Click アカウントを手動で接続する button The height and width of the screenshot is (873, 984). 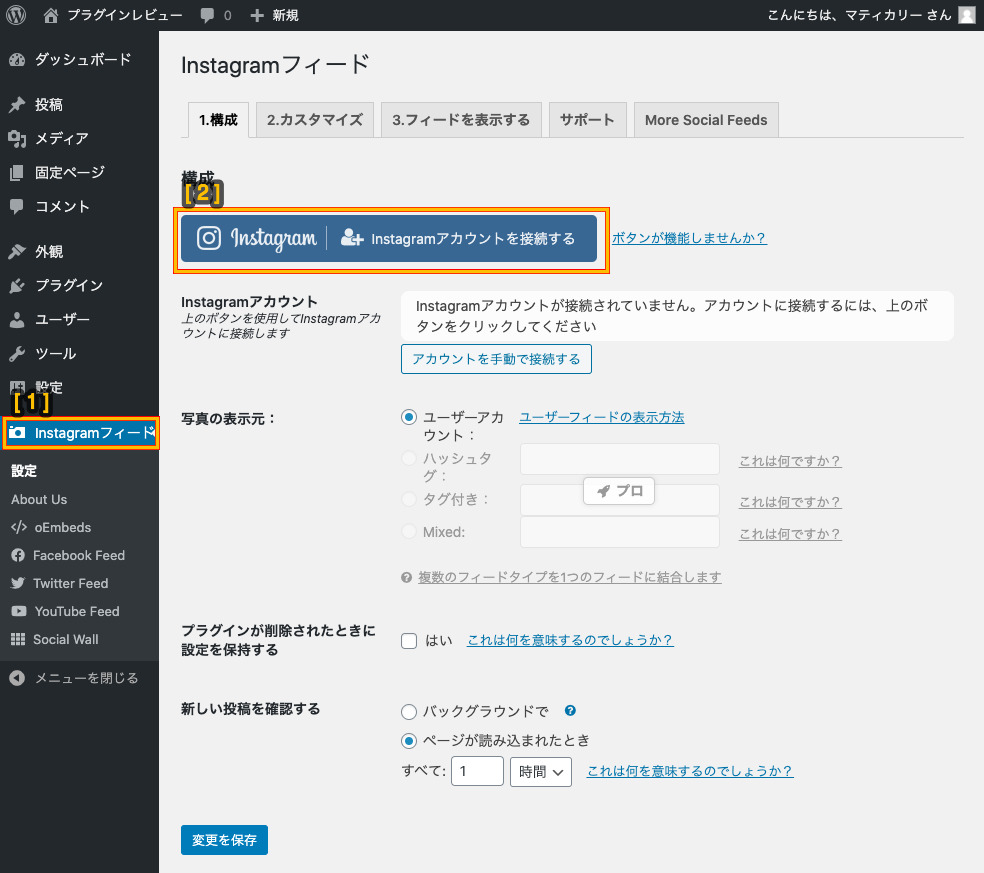click(496, 359)
